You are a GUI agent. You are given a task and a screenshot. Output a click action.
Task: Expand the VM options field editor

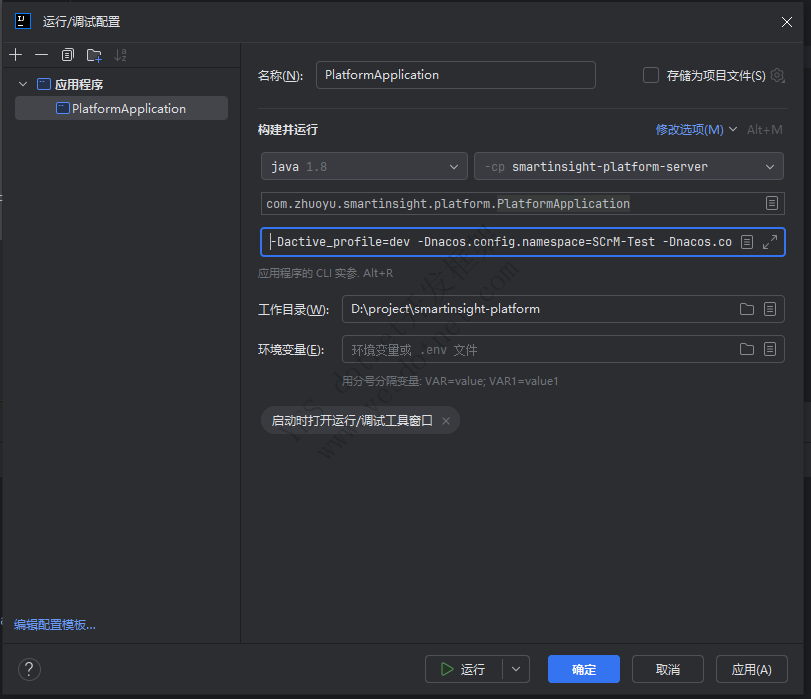click(770, 242)
